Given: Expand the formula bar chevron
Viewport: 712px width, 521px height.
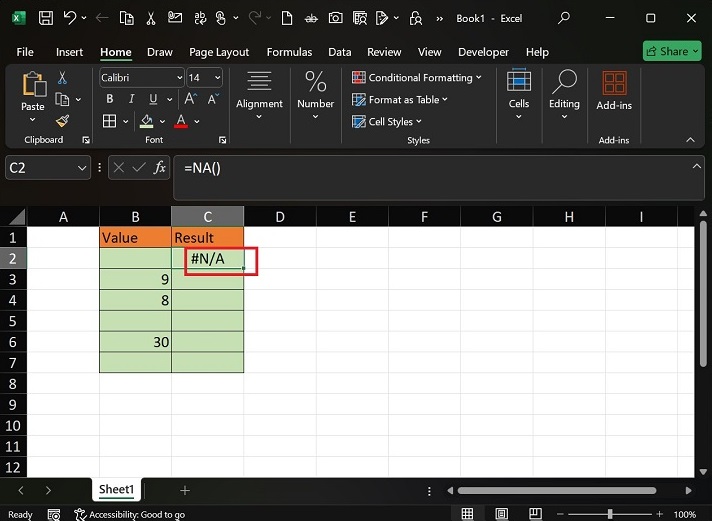Looking at the screenshot, I should [697, 166].
